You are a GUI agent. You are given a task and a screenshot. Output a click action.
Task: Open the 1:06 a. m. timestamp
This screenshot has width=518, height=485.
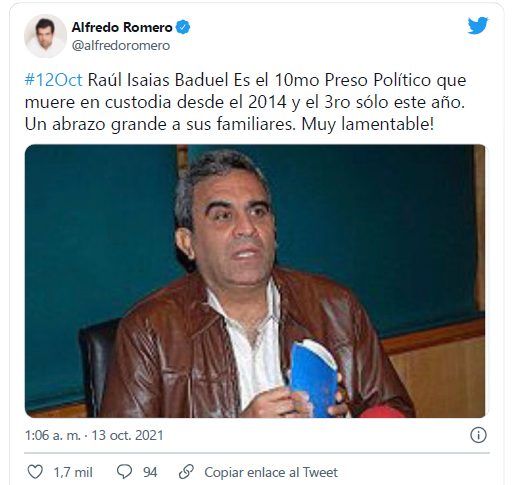53,435
